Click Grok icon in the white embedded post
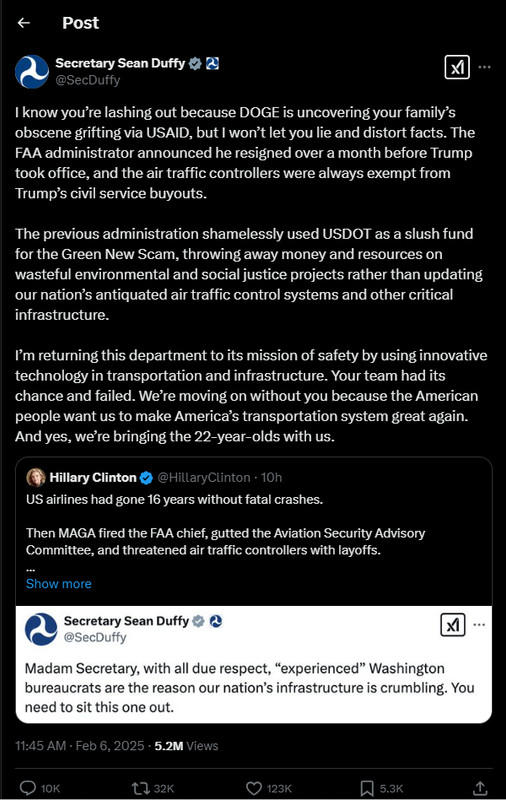 (453, 624)
